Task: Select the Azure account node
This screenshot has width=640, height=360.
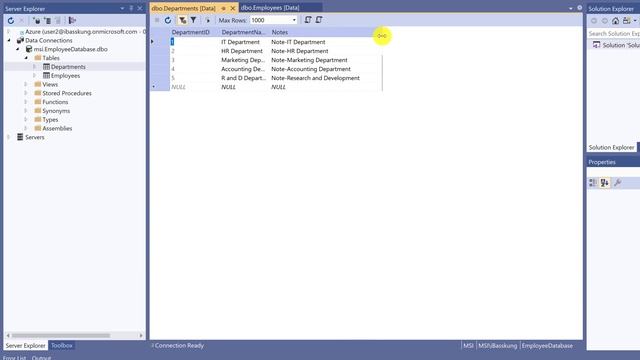Action: coord(84,31)
